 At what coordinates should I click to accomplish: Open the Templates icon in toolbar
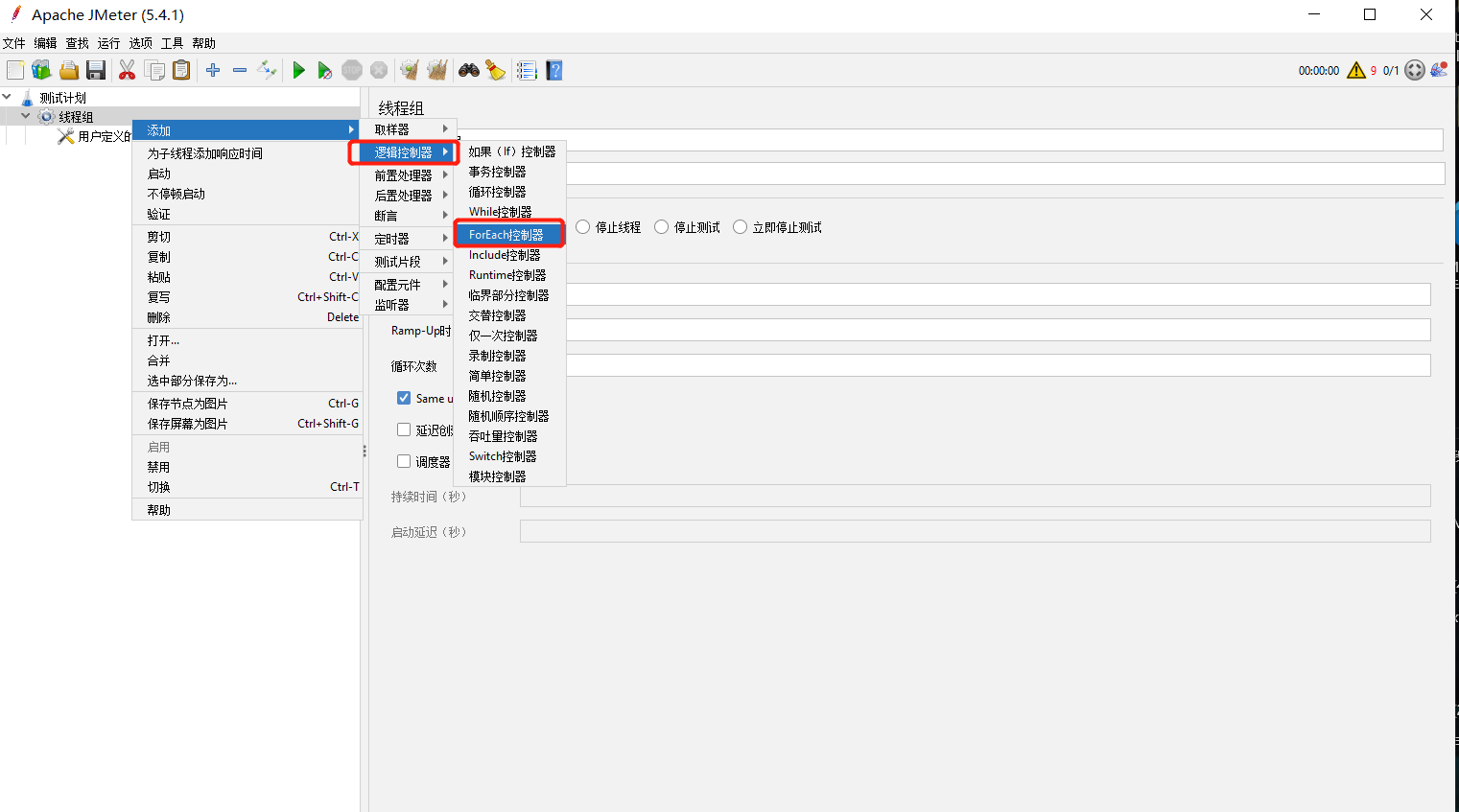(x=41, y=70)
